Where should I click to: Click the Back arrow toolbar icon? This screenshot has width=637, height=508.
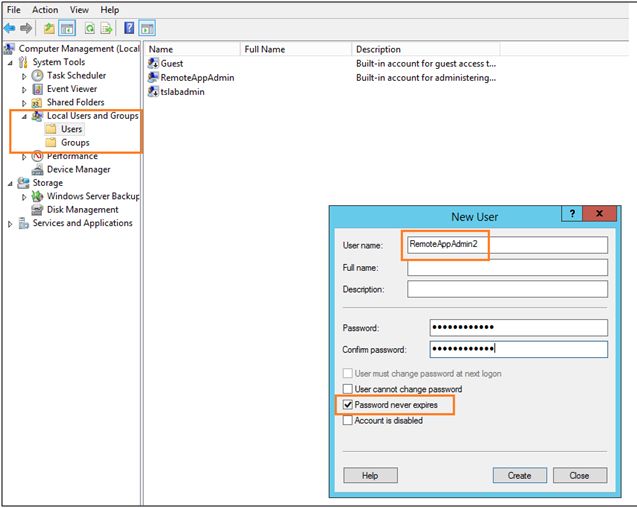click(x=9, y=28)
